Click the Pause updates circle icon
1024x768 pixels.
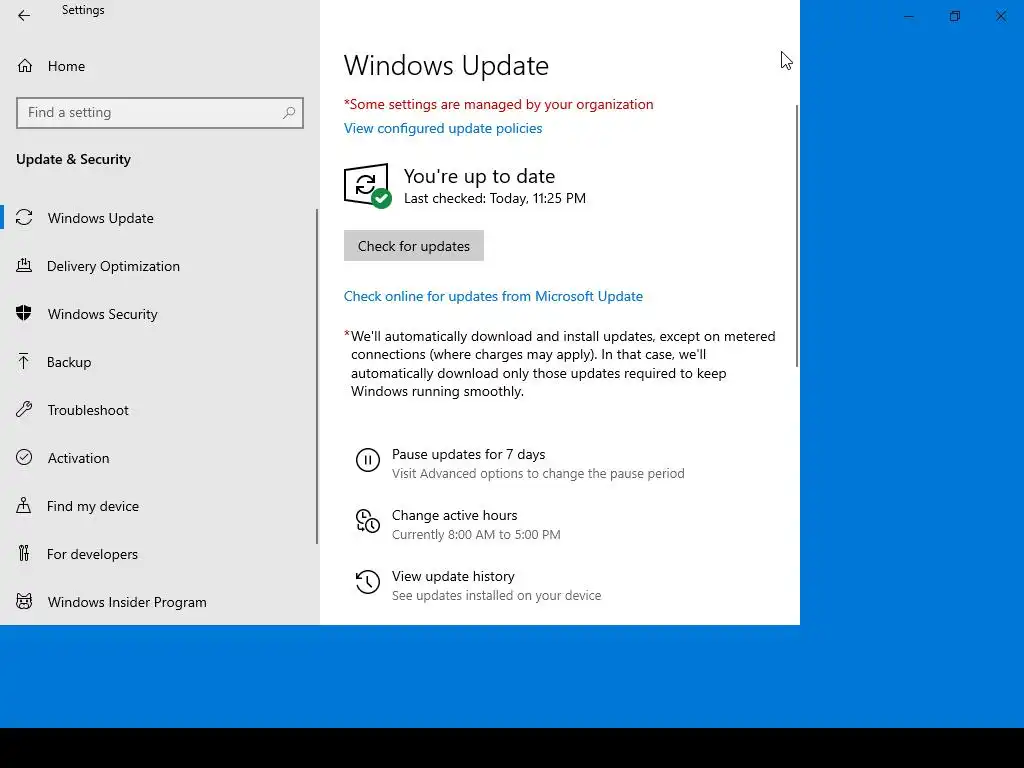tap(368, 460)
